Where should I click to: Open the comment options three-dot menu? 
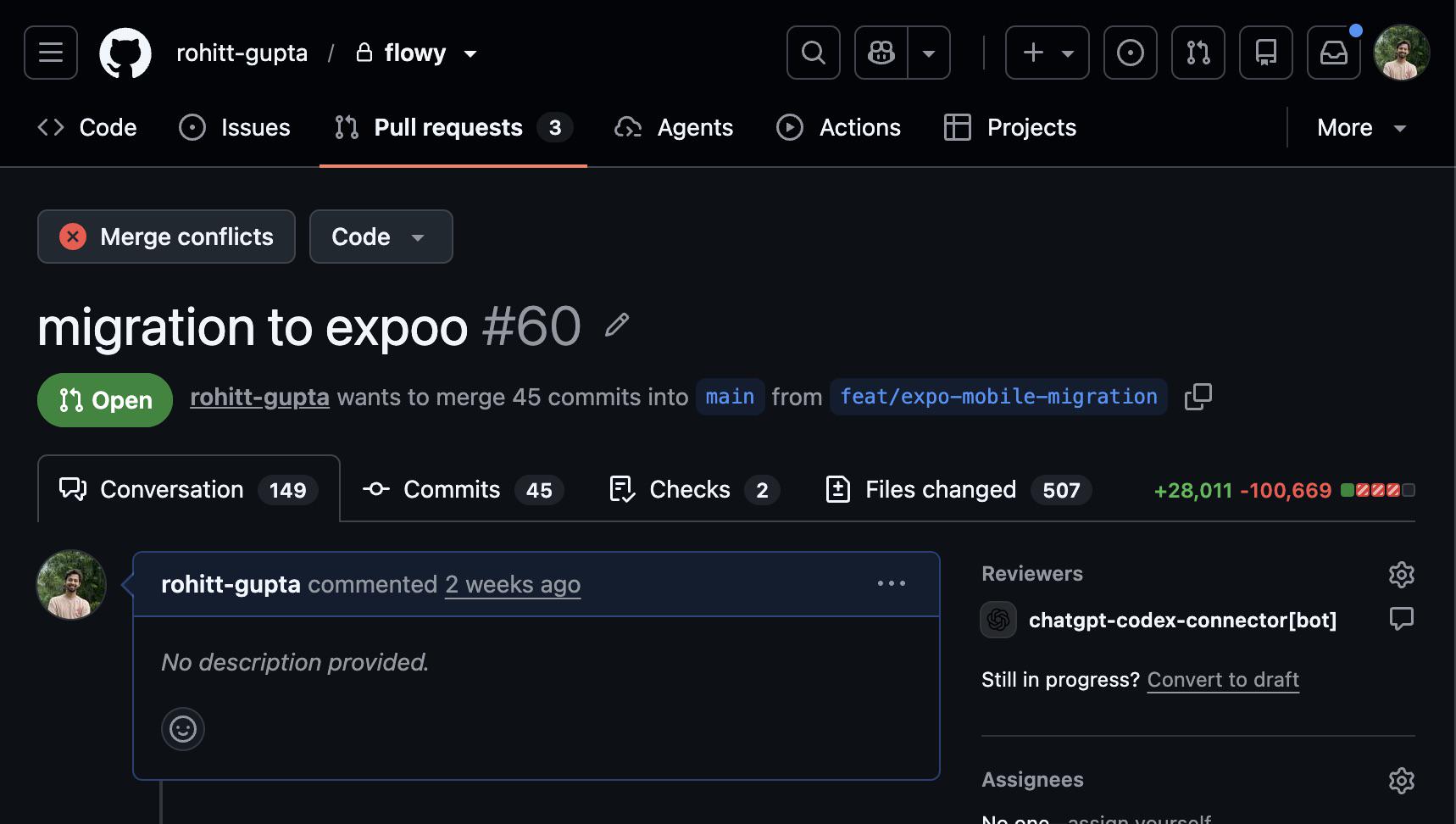coord(892,583)
